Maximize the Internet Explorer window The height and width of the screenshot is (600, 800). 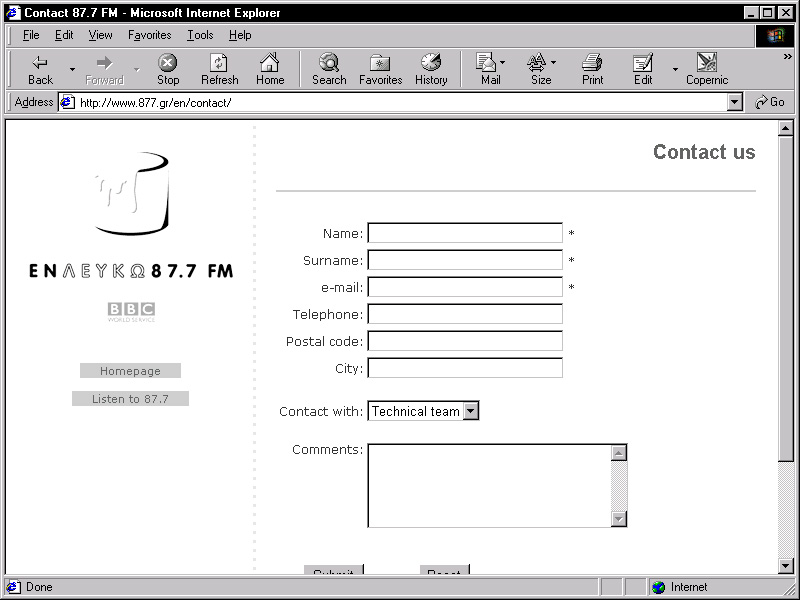(x=767, y=13)
